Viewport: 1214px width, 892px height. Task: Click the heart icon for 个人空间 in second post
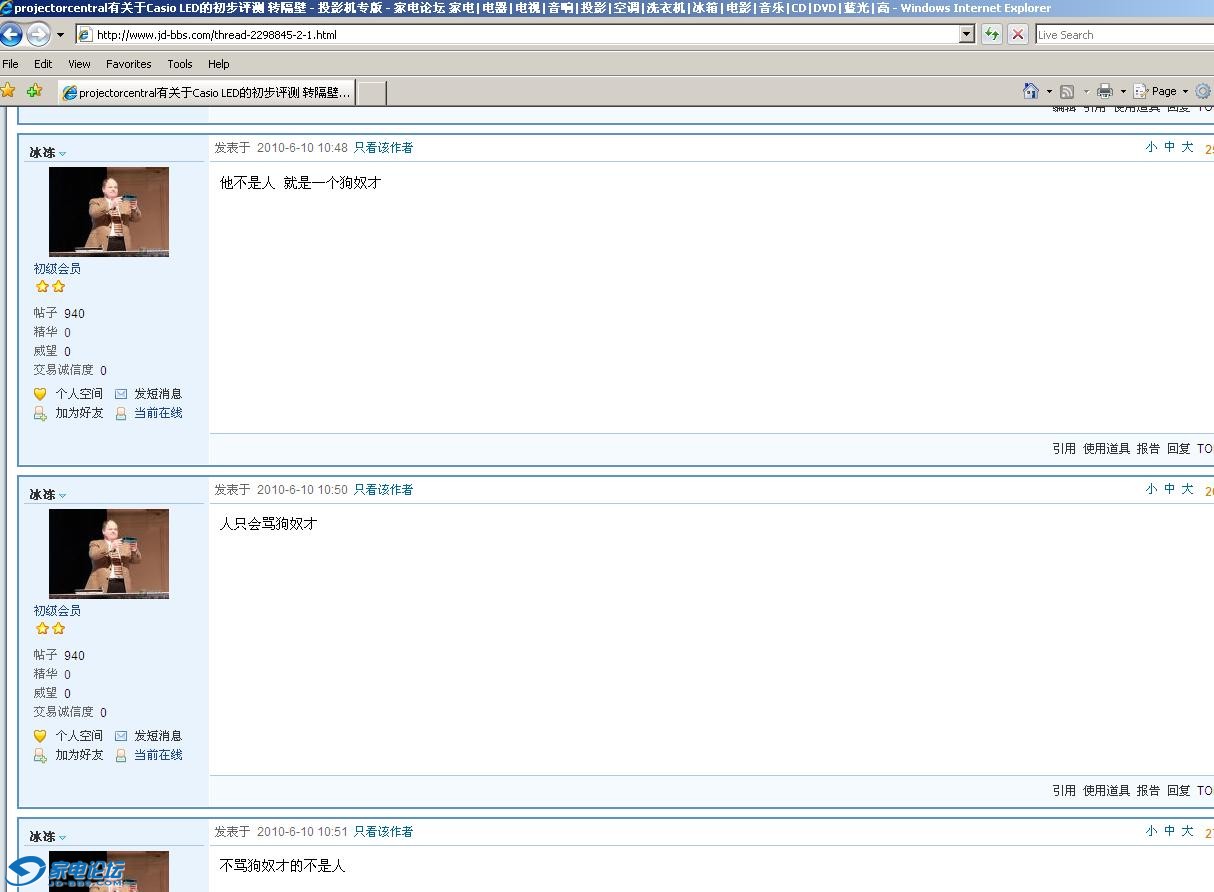(x=40, y=736)
